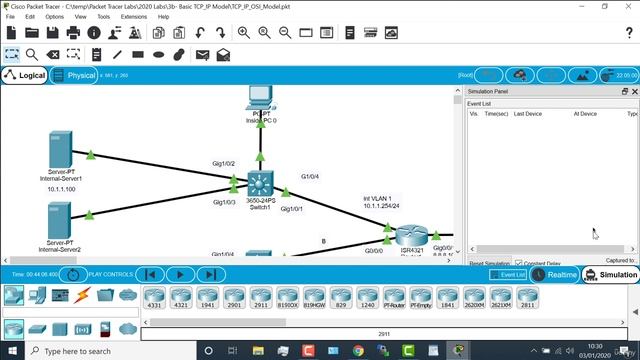Print using the printer icon
This screenshot has height=360, width=640.
tap(73, 33)
